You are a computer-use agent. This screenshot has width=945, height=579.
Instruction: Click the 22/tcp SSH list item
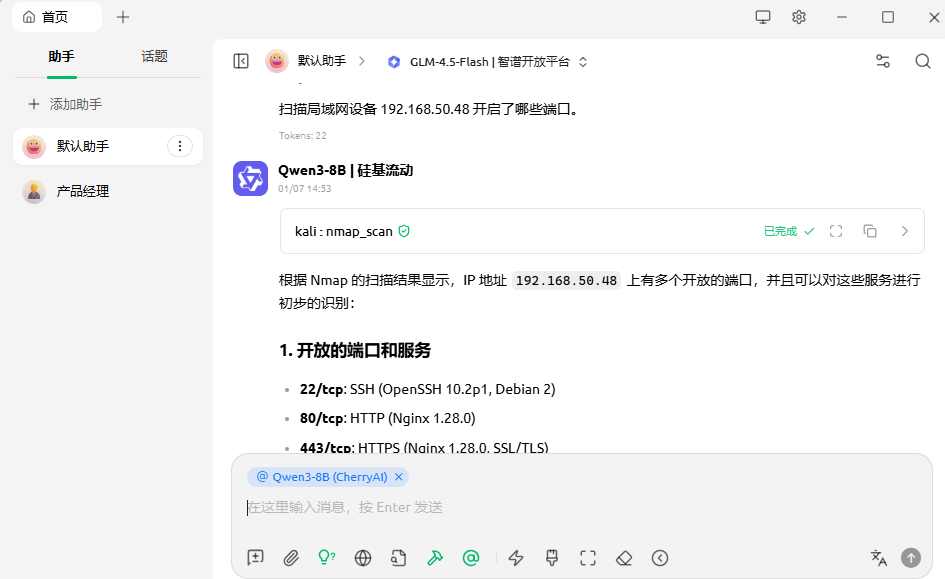(x=427, y=389)
